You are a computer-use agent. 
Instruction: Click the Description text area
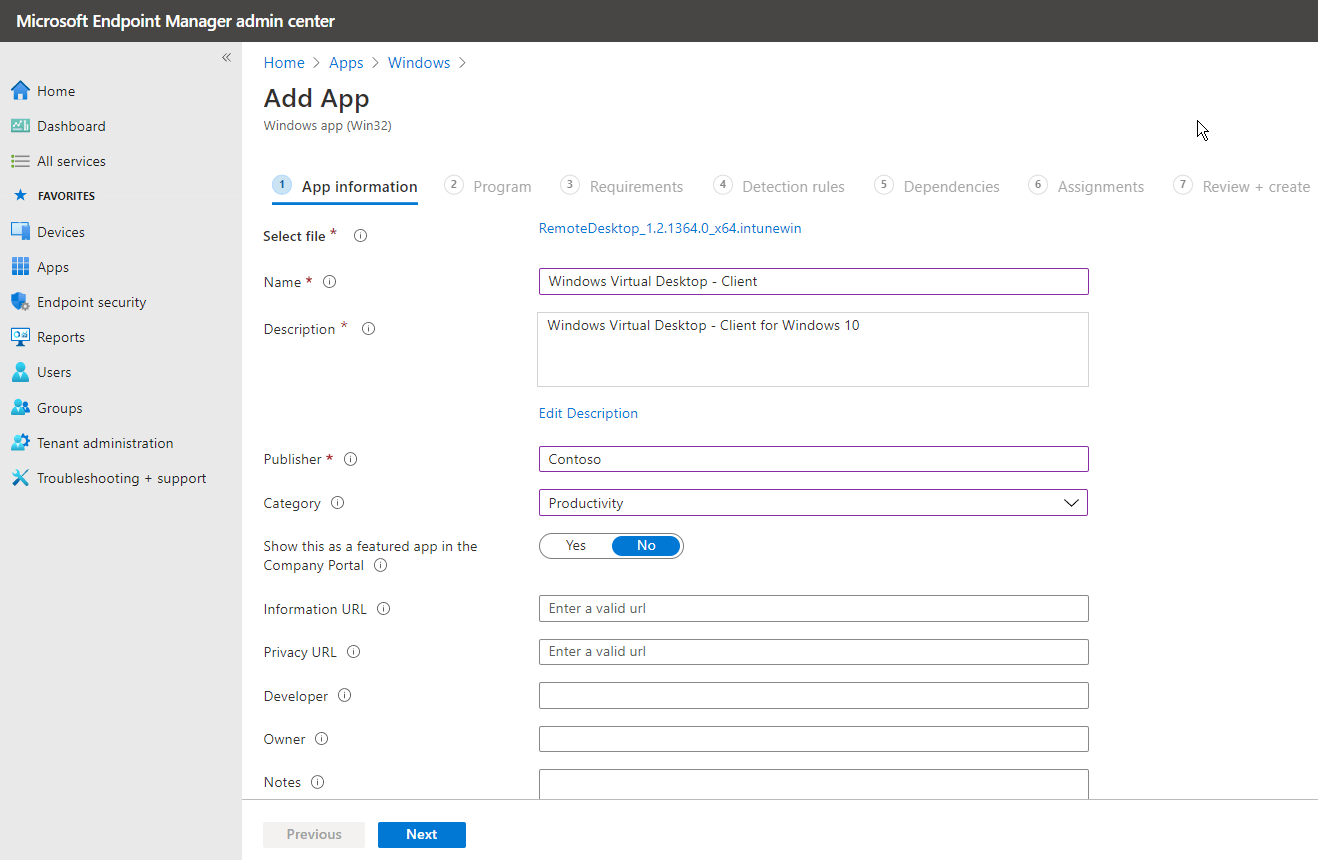click(813, 349)
